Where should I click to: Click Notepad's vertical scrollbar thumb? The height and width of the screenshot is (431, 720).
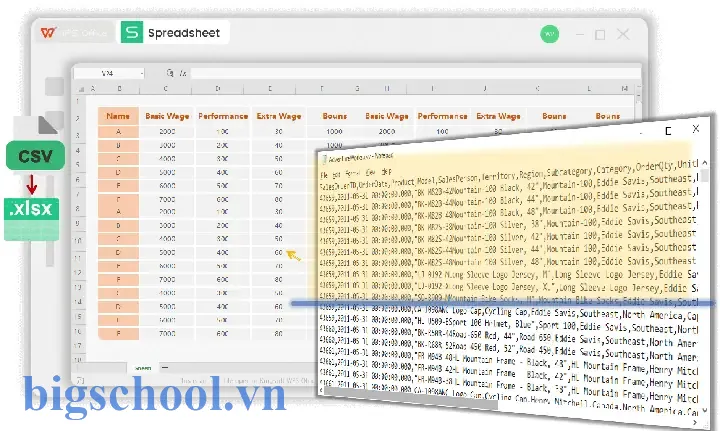705,175
